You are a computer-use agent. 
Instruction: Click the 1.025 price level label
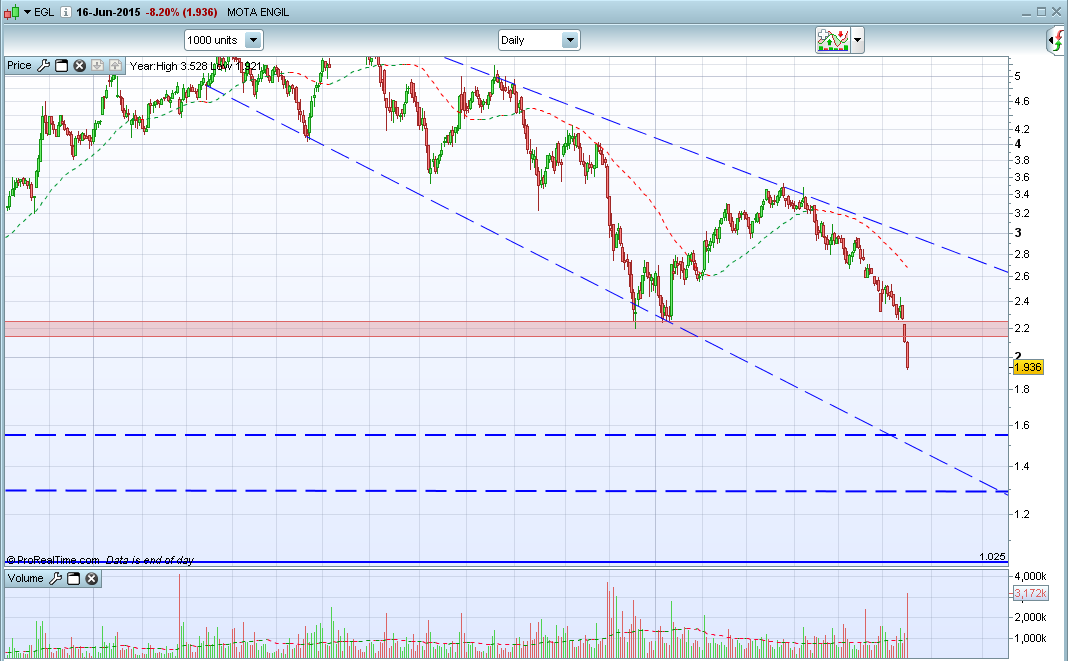[x=992, y=557]
